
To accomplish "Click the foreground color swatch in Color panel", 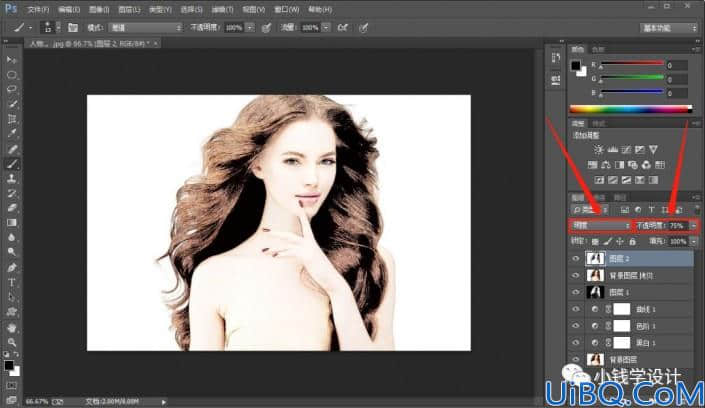I will pos(576,66).
